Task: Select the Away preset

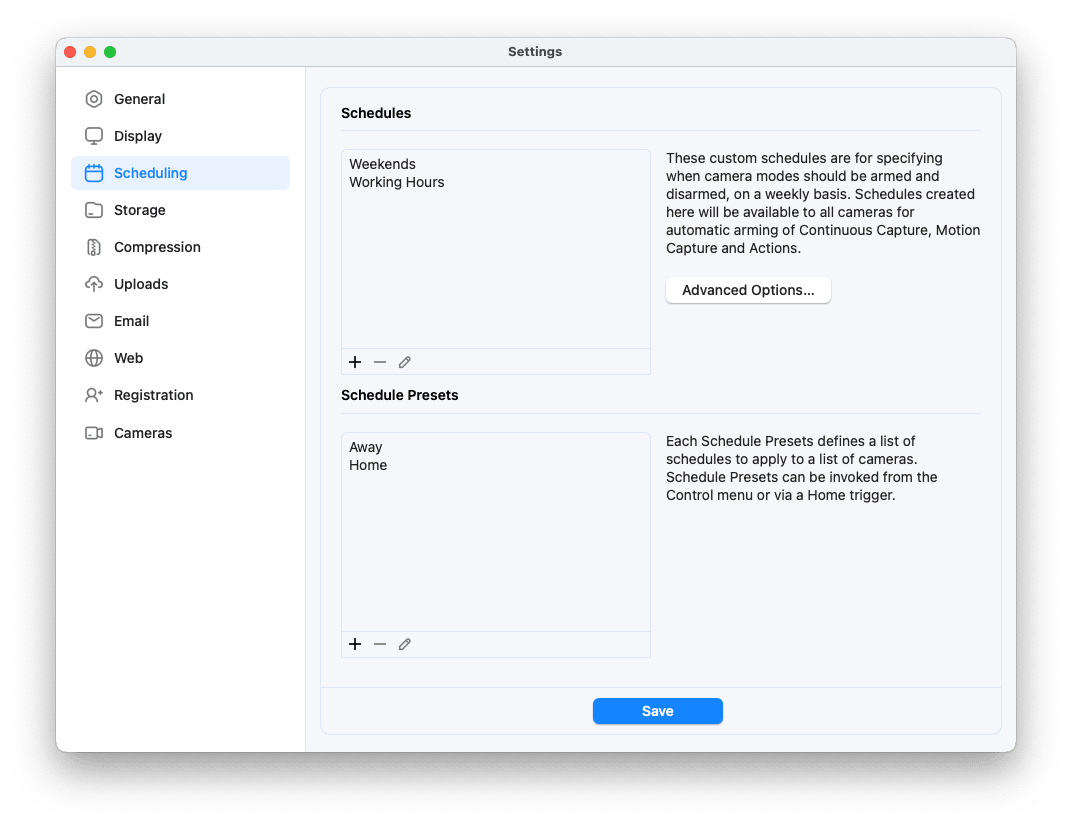Action: point(366,447)
